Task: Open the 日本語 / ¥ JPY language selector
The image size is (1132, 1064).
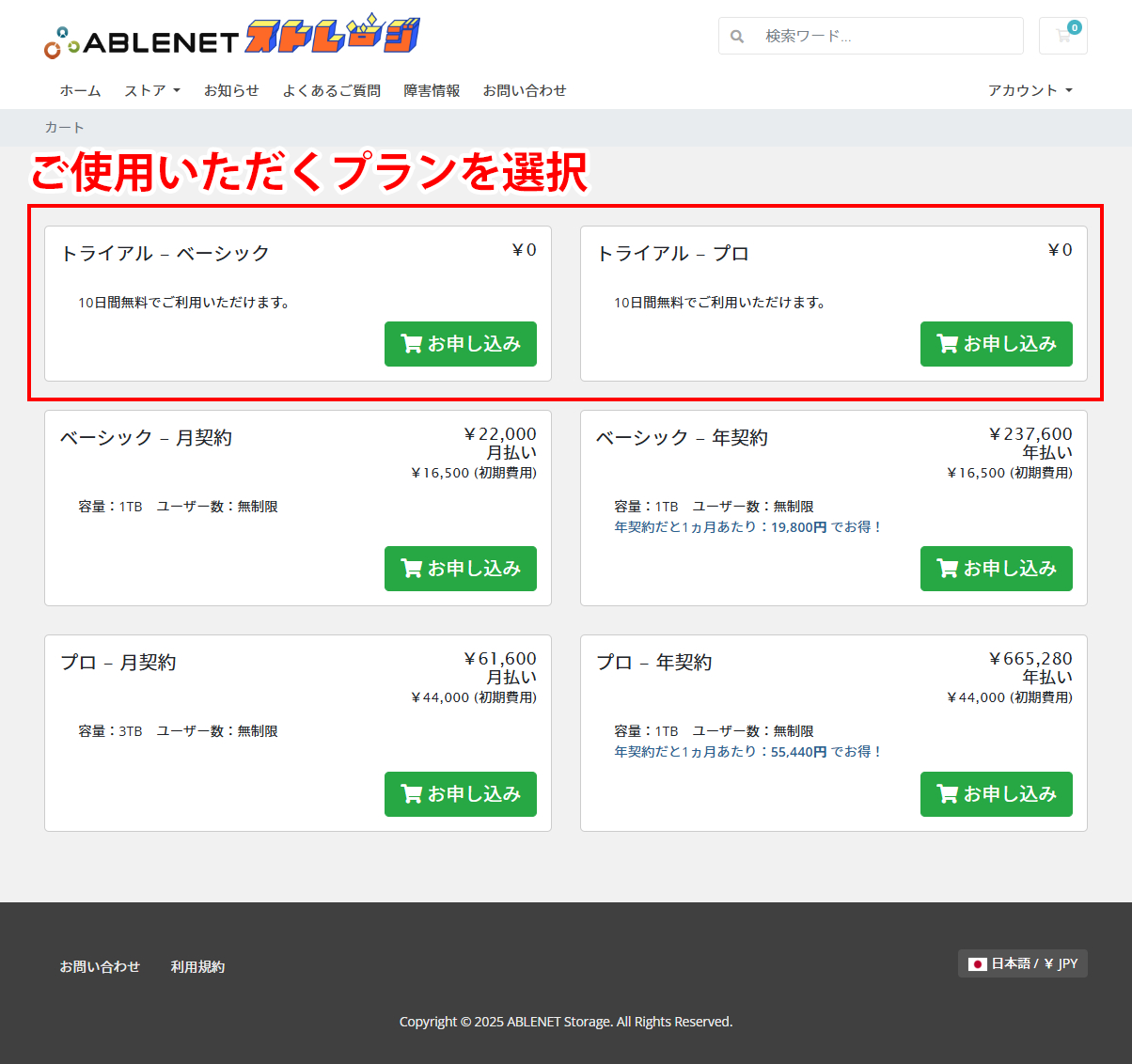Action: pyautogui.click(x=1022, y=963)
